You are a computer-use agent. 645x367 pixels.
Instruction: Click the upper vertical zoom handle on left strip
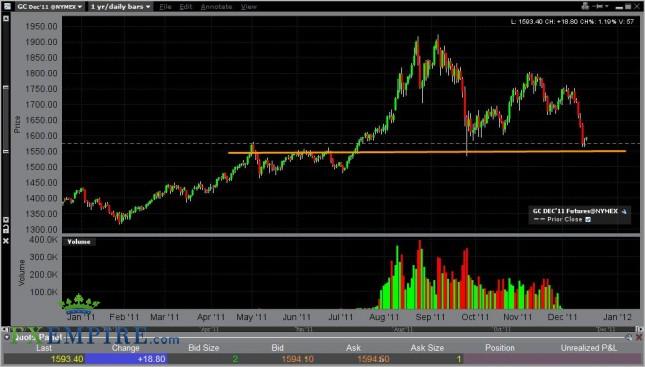(6, 87)
